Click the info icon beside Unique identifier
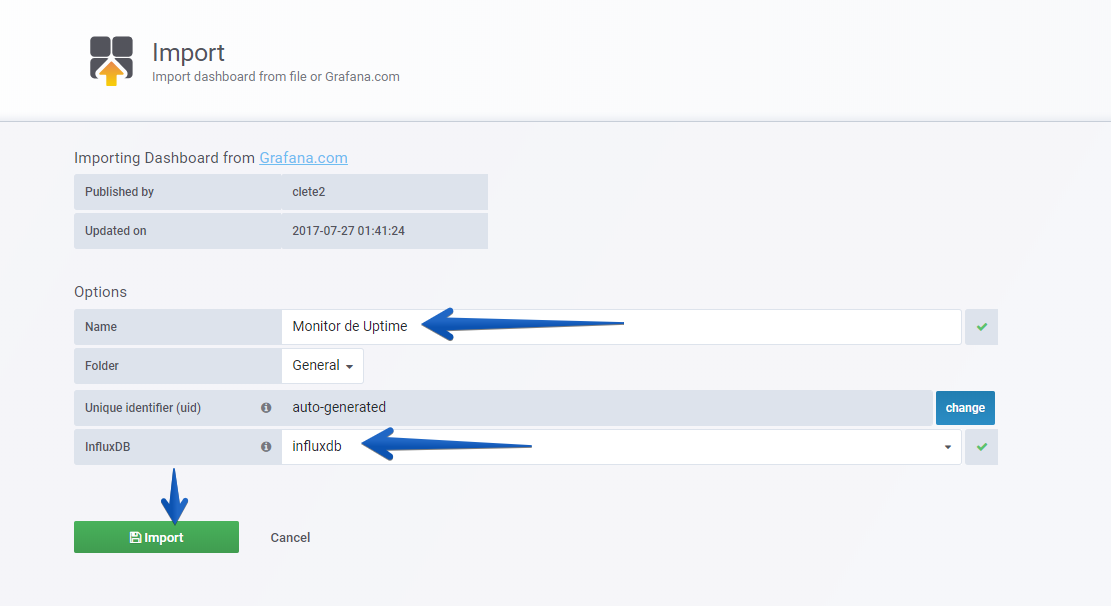Viewport: 1111px width, 606px height. [266, 408]
